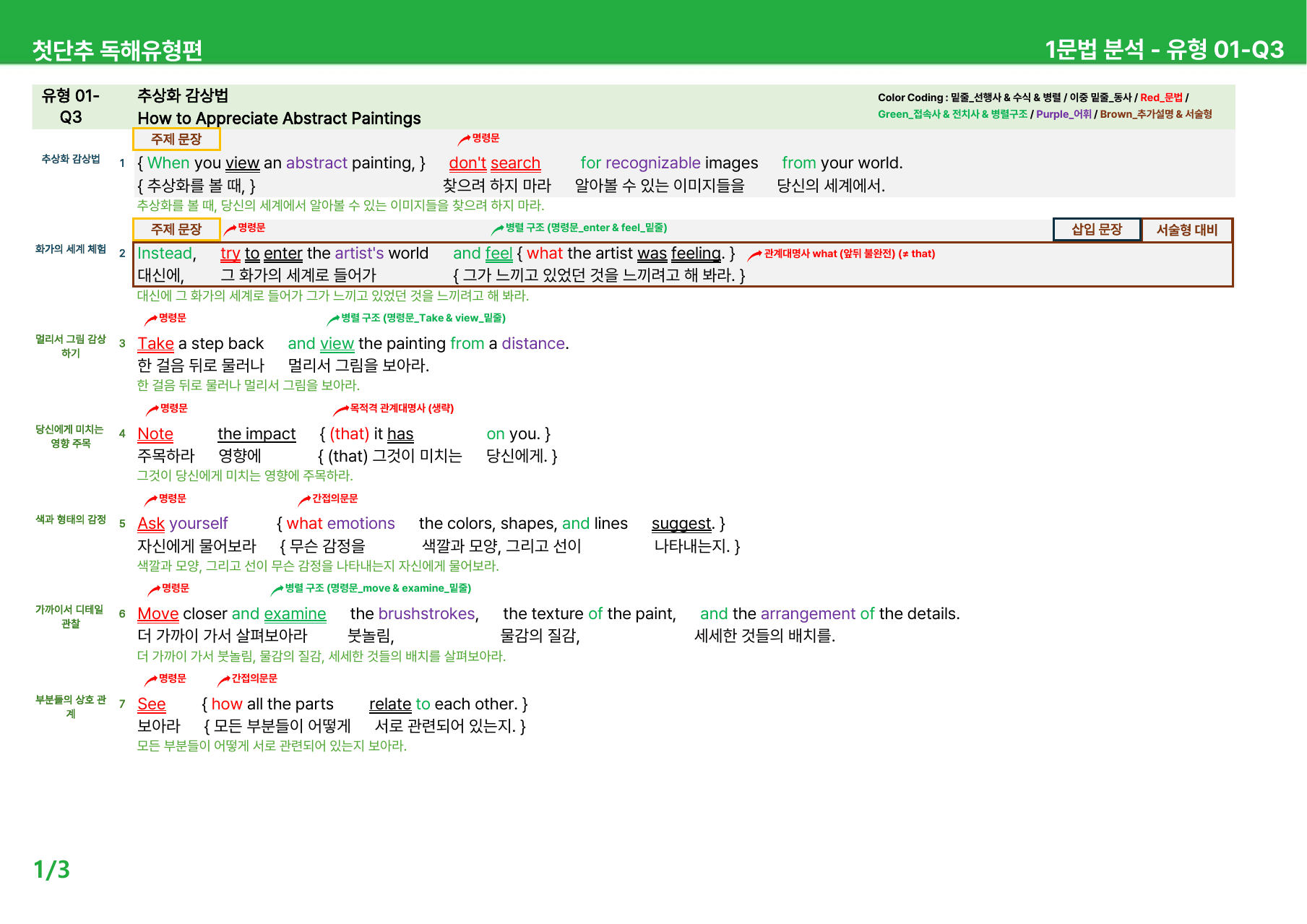Click the phrase "from your world."
This screenshot has width=1307, height=924.
[842, 163]
